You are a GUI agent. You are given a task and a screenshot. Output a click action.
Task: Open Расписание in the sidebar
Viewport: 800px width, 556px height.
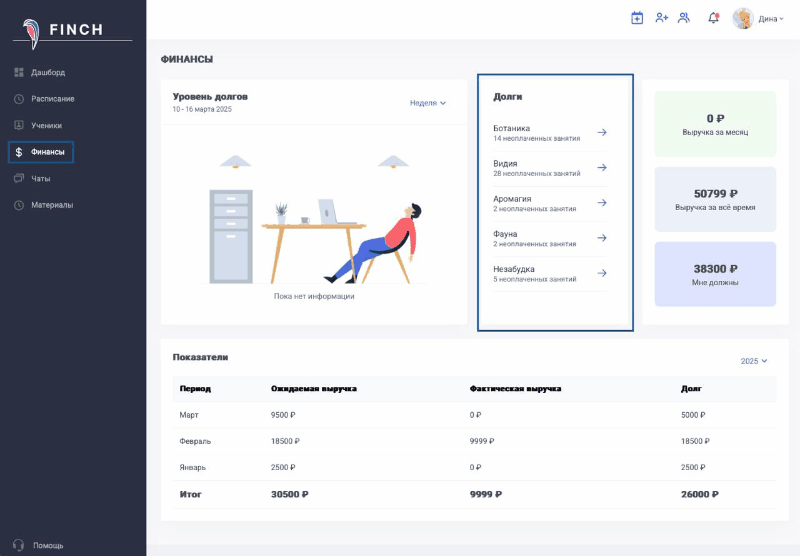click(52, 99)
